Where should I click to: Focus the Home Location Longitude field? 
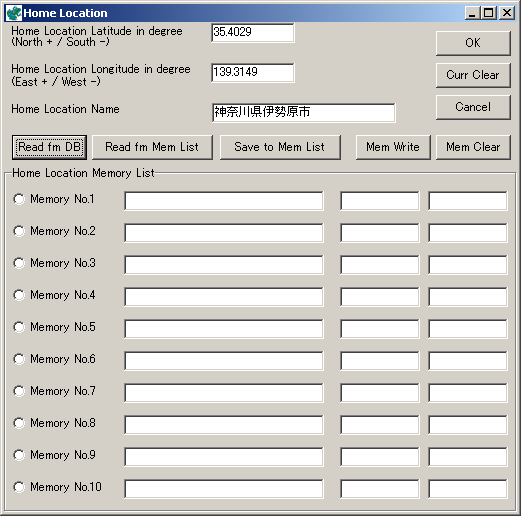(x=253, y=73)
